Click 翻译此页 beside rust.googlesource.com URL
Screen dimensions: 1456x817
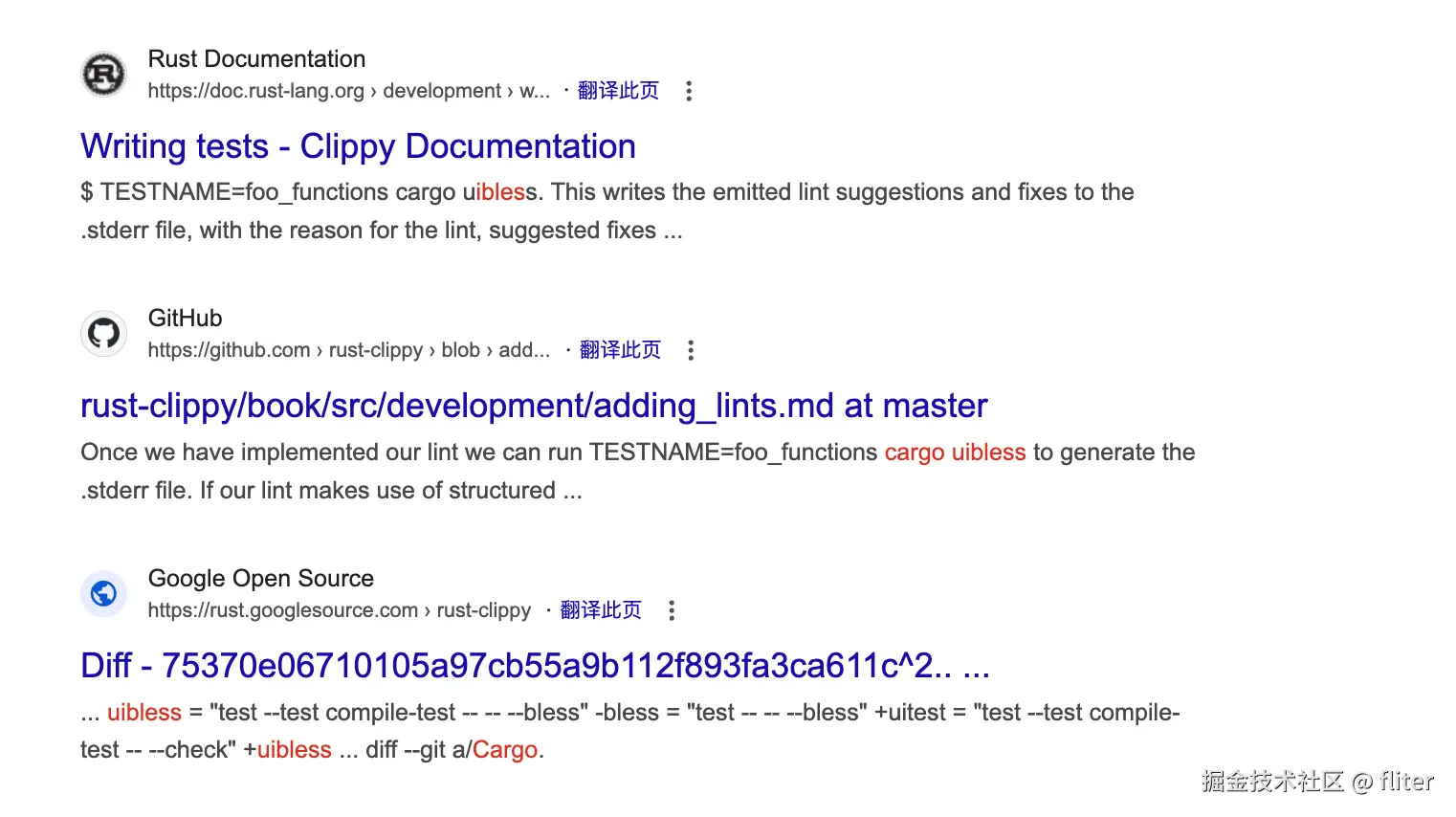[x=601, y=610]
